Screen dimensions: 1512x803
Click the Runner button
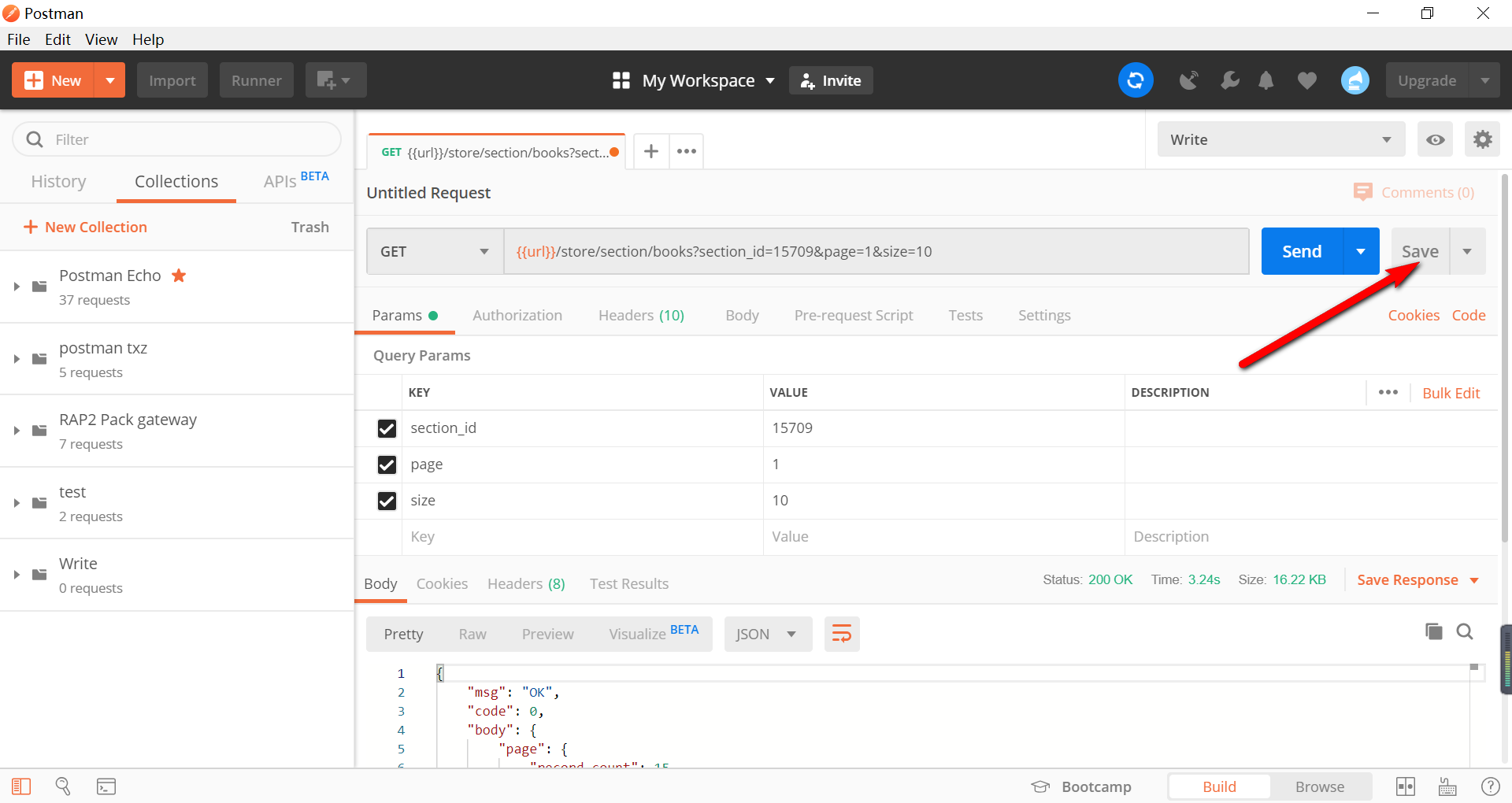click(x=256, y=80)
